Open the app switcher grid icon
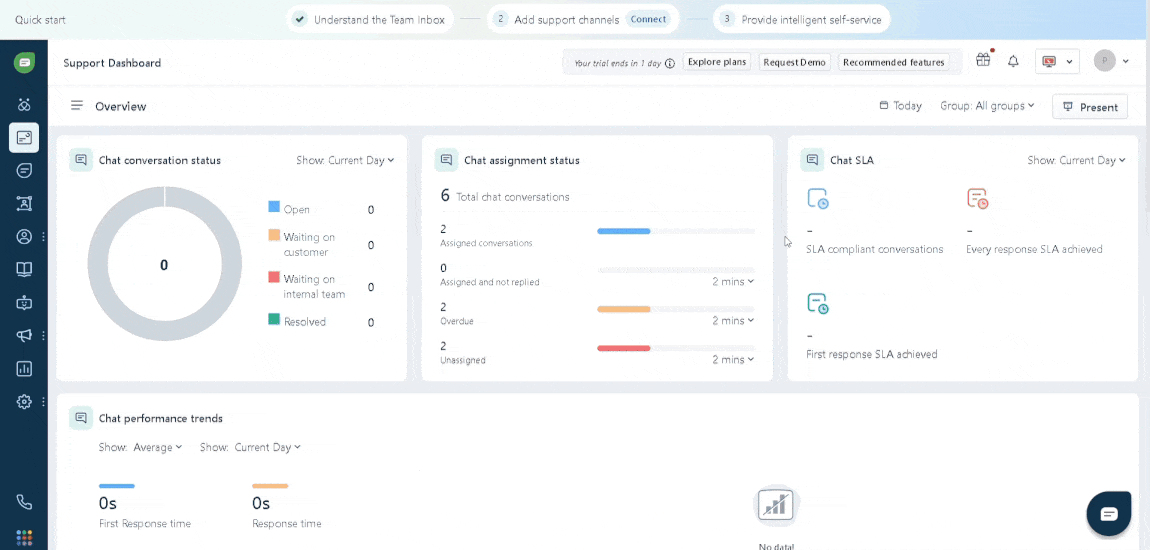The width and height of the screenshot is (1150, 550). 24,537
